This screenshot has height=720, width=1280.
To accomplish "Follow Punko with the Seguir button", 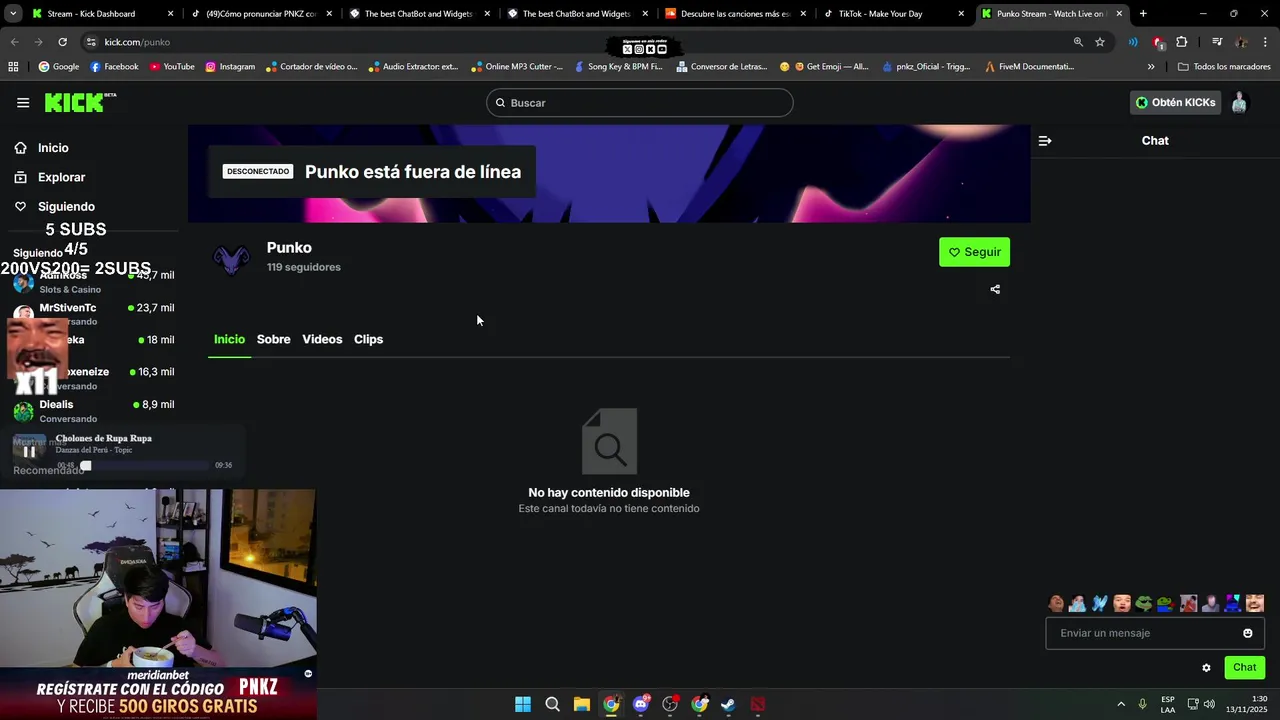I will coord(974,252).
